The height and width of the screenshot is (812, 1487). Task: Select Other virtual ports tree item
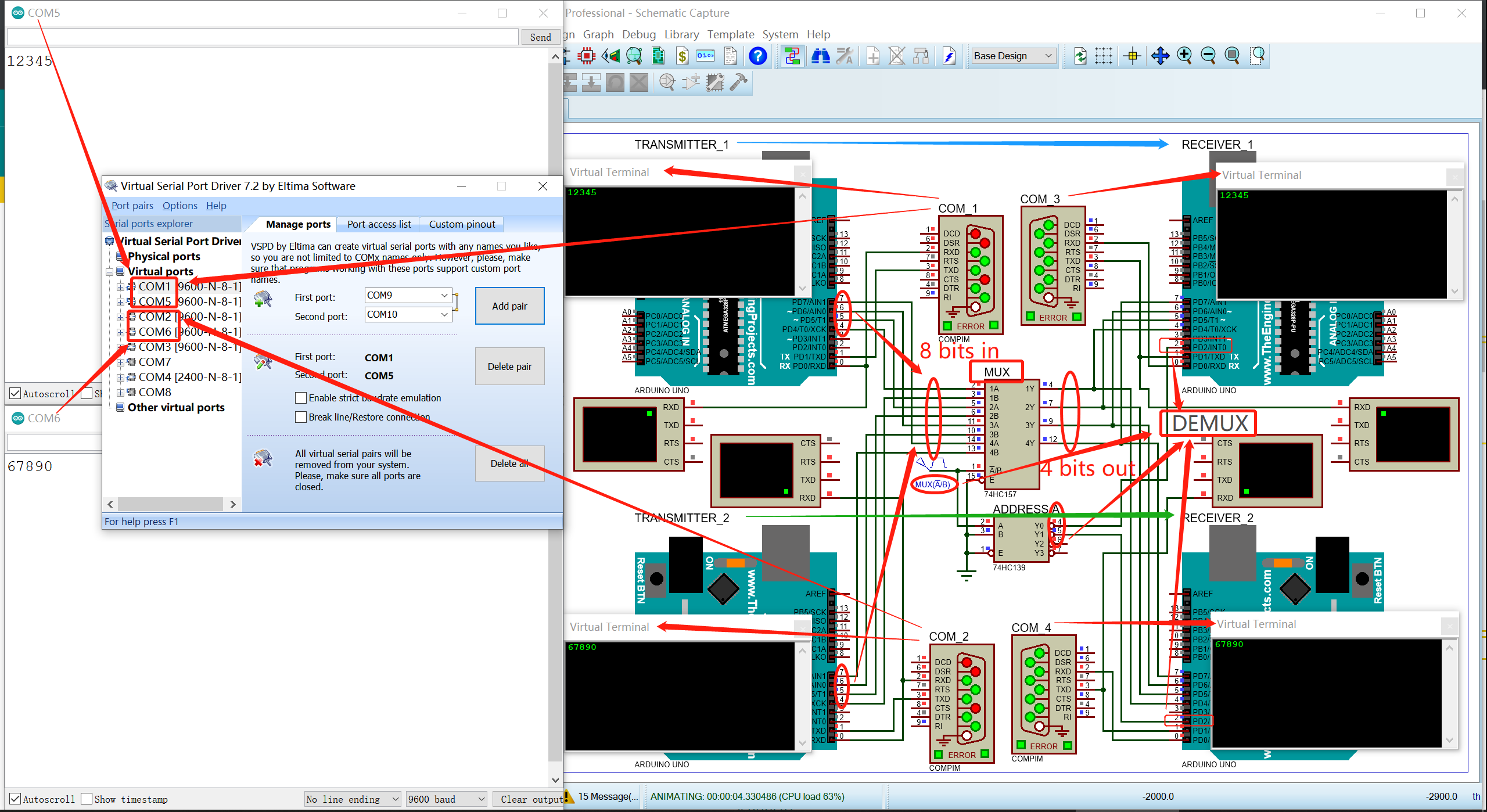pyautogui.click(x=176, y=408)
